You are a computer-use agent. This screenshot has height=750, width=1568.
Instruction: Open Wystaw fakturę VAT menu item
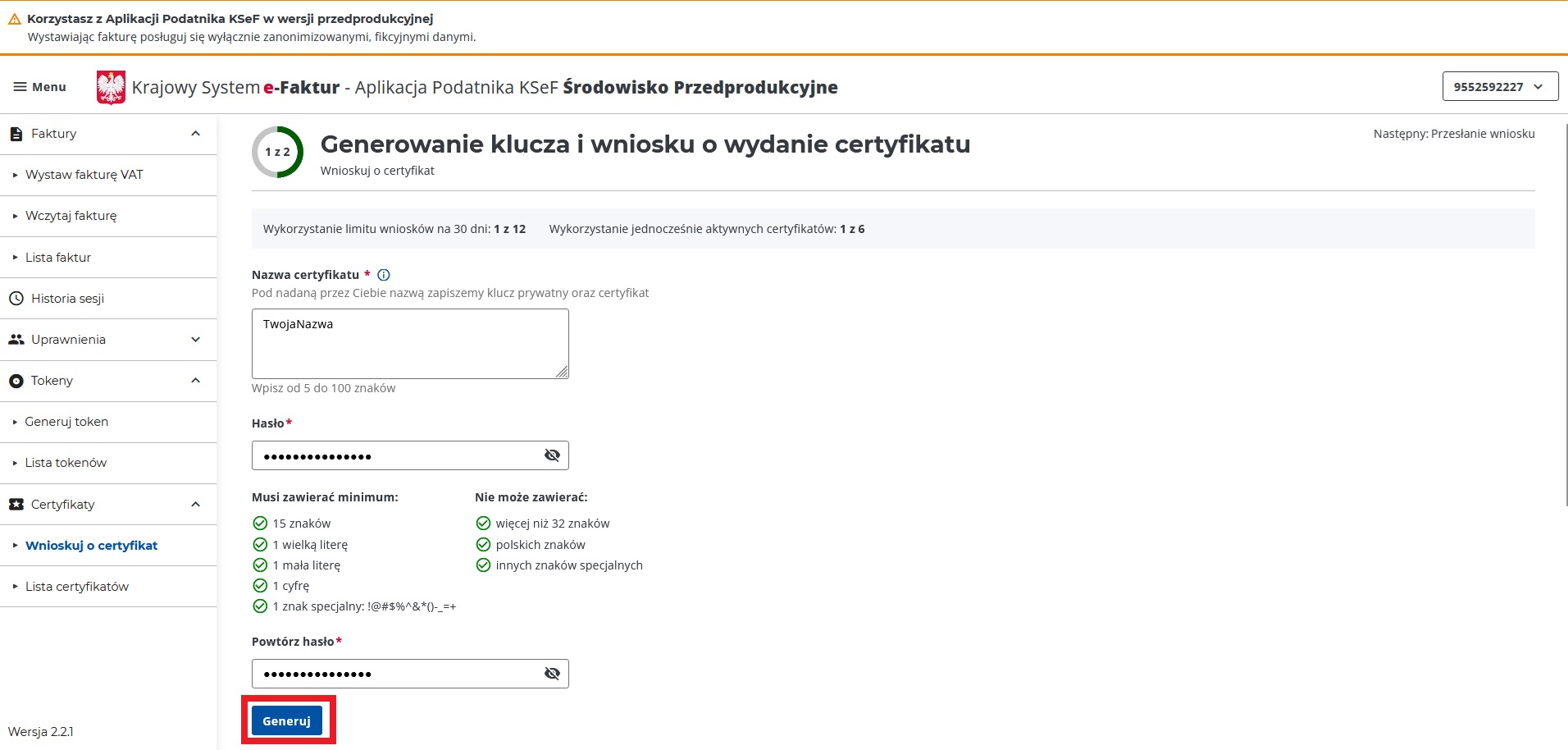(x=108, y=175)
